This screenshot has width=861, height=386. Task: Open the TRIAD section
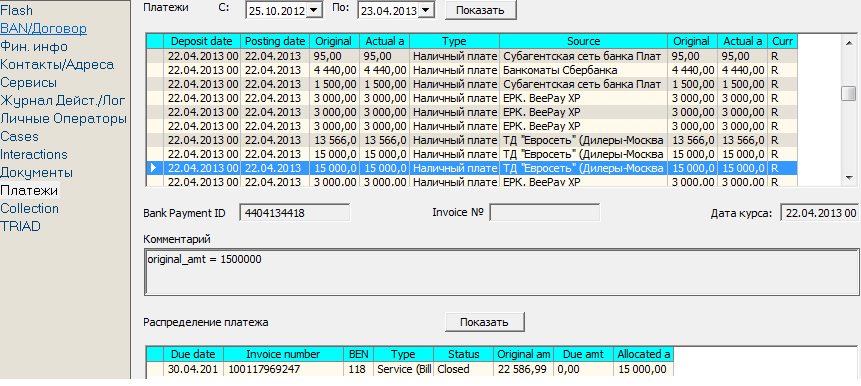point(20,226)
